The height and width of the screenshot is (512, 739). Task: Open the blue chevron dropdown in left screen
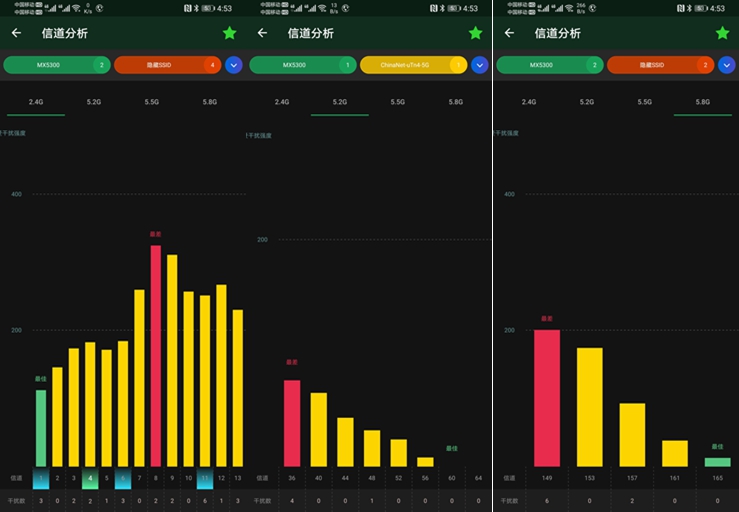234,65
